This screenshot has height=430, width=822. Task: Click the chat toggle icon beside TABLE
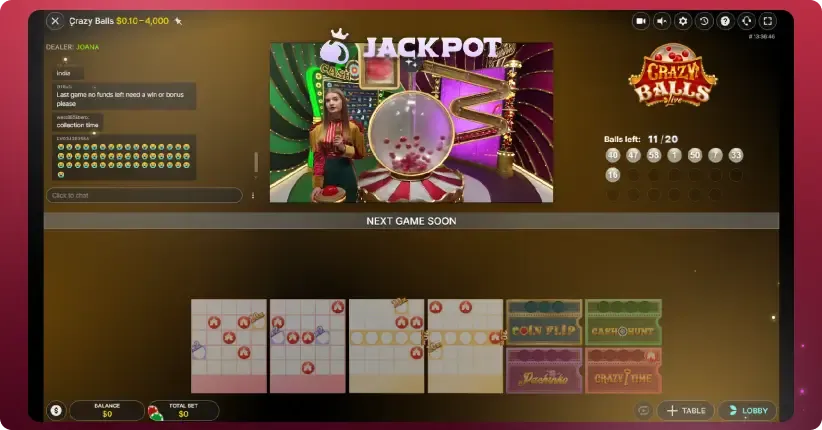[x=643, y=411]
